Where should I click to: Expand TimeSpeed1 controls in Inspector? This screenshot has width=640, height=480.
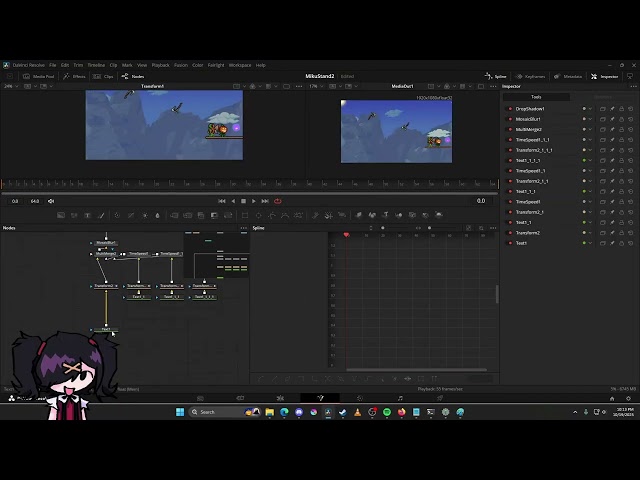tap(590, 202)
